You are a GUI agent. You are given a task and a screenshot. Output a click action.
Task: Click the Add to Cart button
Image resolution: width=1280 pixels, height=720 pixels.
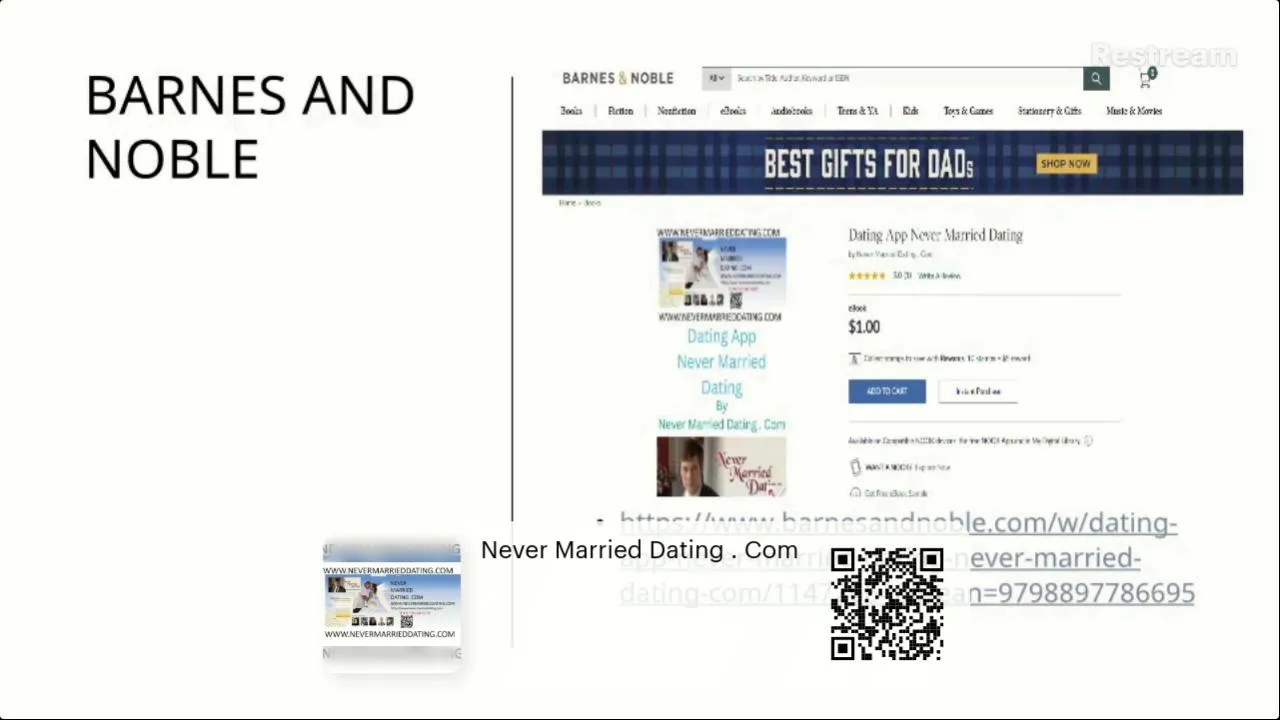tap(887, 391)
